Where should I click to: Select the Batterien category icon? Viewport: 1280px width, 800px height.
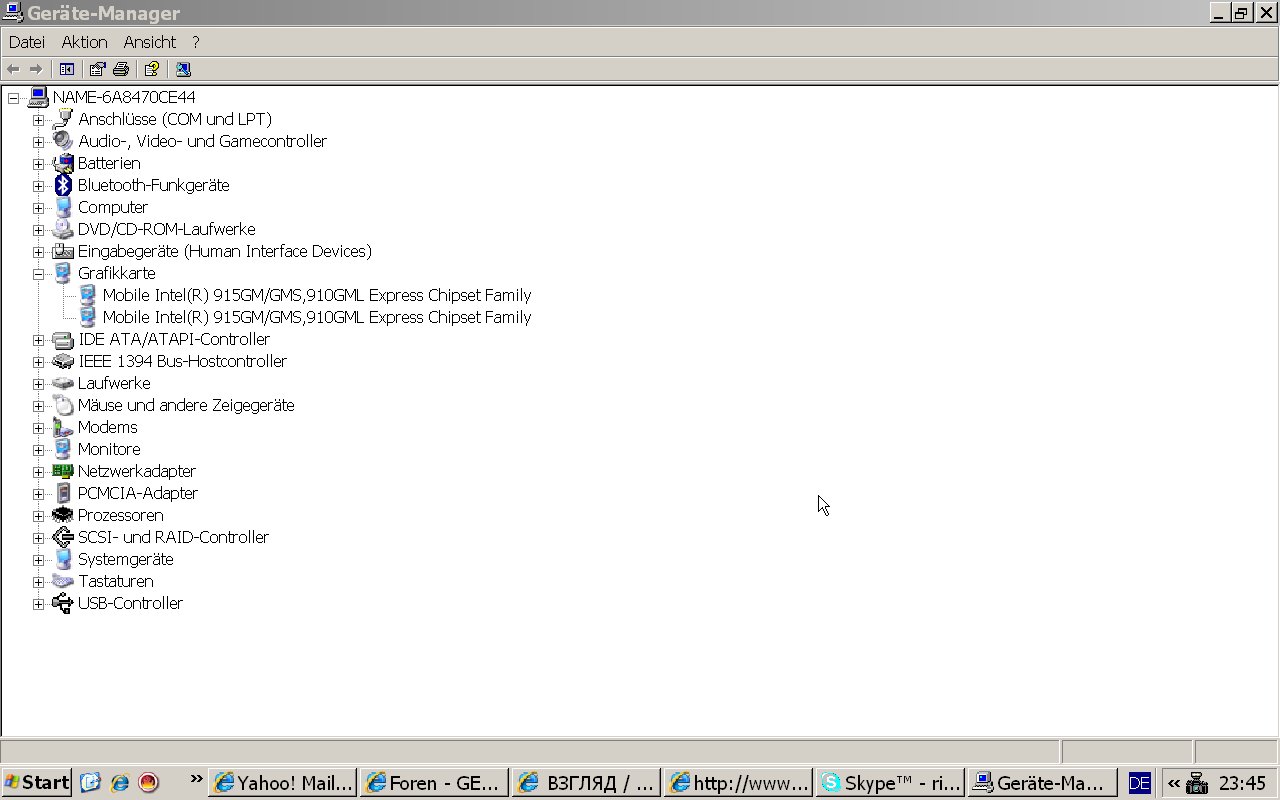tap(63, 163)
